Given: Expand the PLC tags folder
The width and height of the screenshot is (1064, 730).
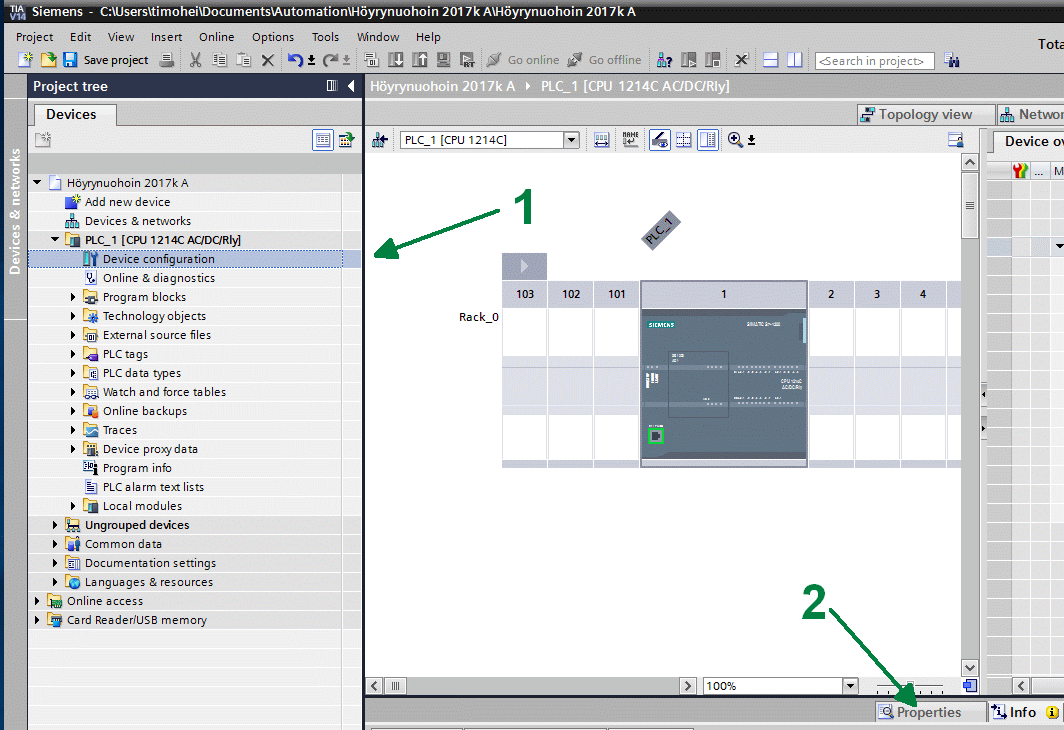Looking at the screenshot, I should [x=73, y=354].
